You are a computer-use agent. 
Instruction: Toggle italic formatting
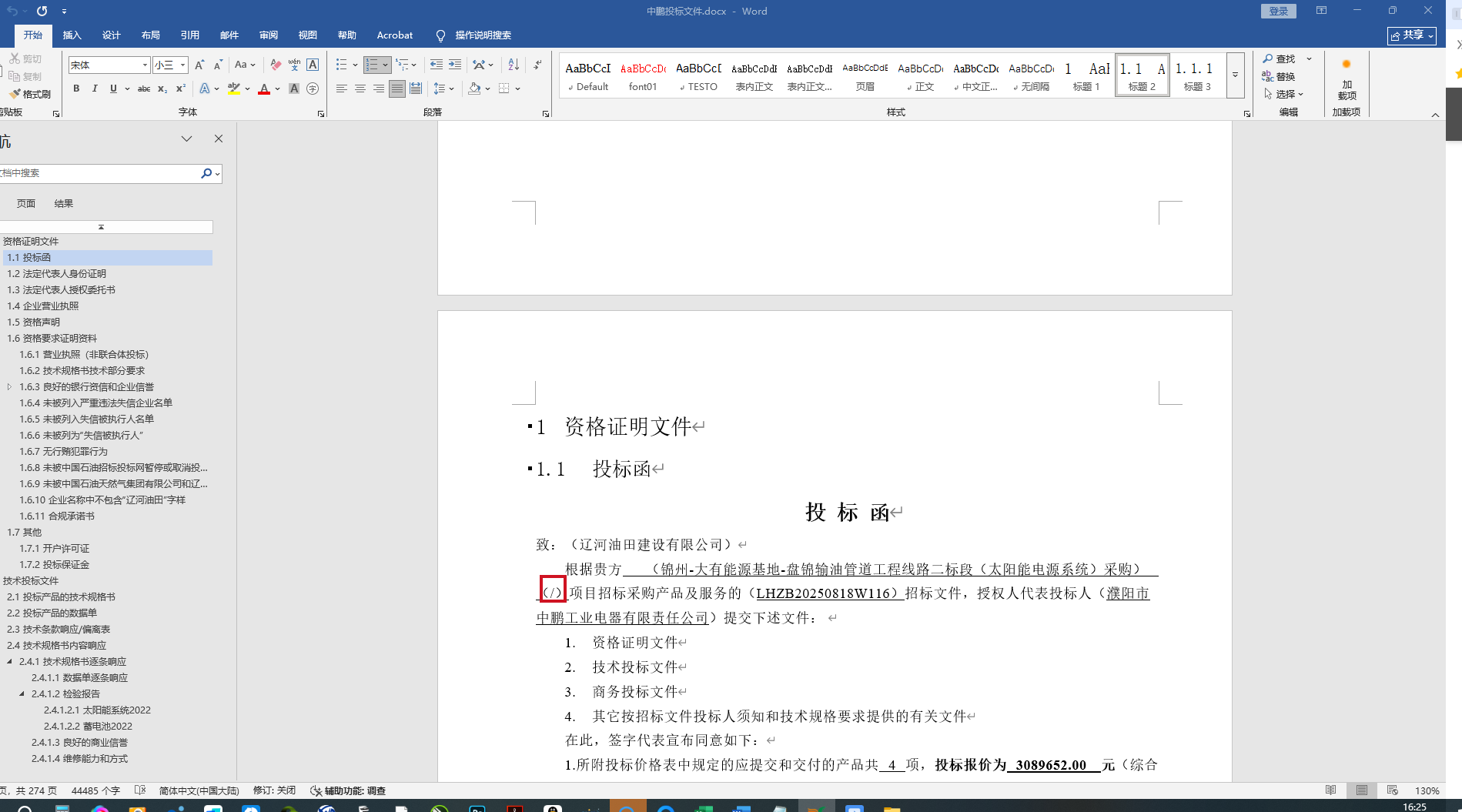click(x=95, y=89)
